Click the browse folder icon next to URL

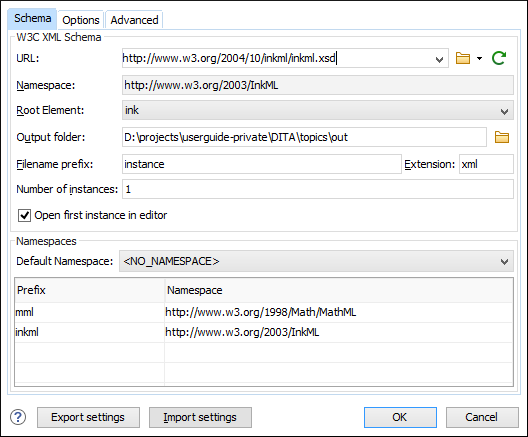pos(463,58)
